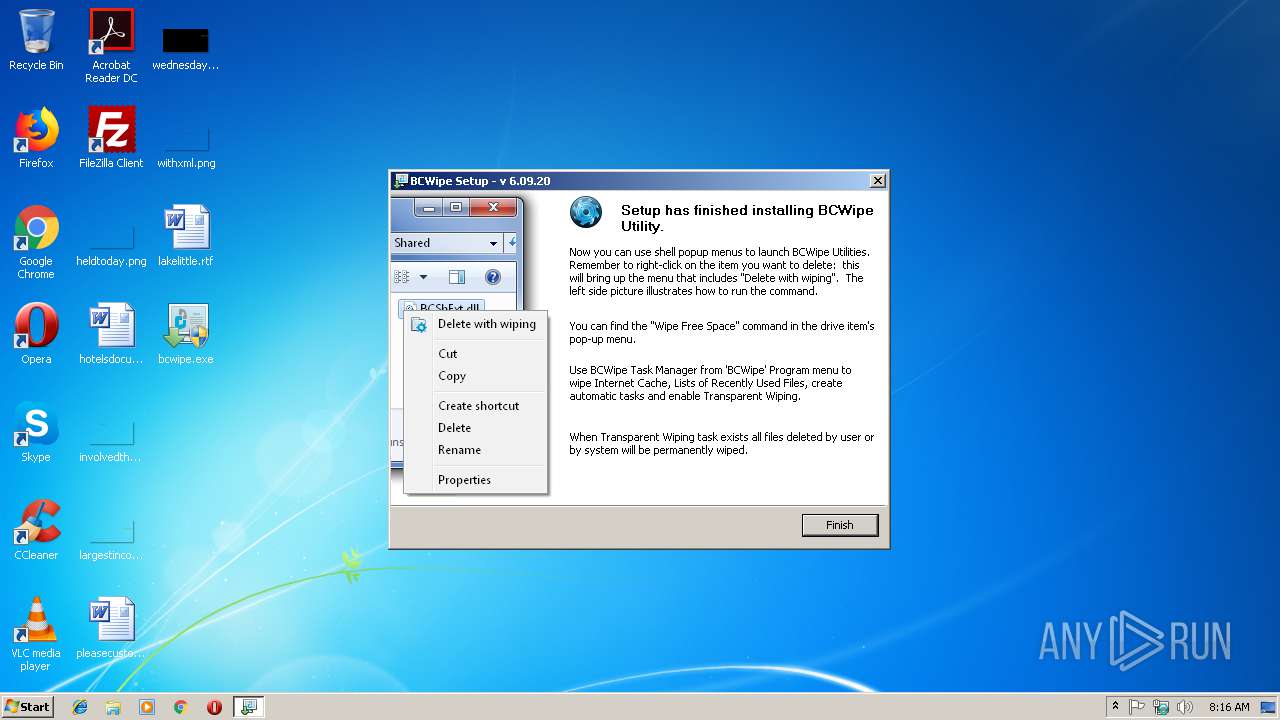Viewport: 1280px width, 720px height.
Task: Open Chrome from the taskbar
Action: click(x=181, y=706)
